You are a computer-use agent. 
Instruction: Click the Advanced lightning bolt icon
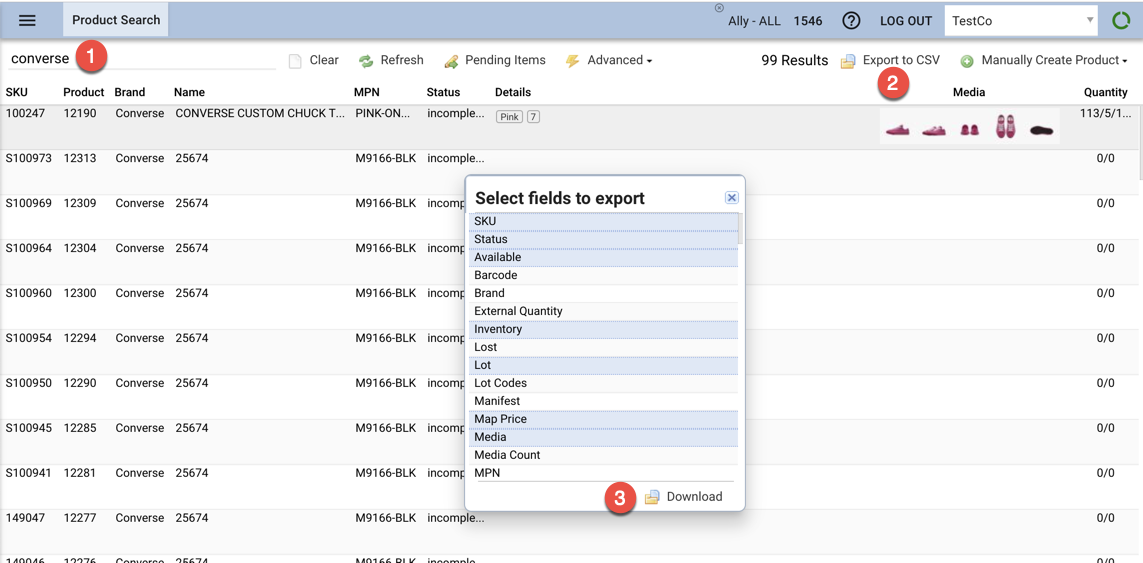572,61
